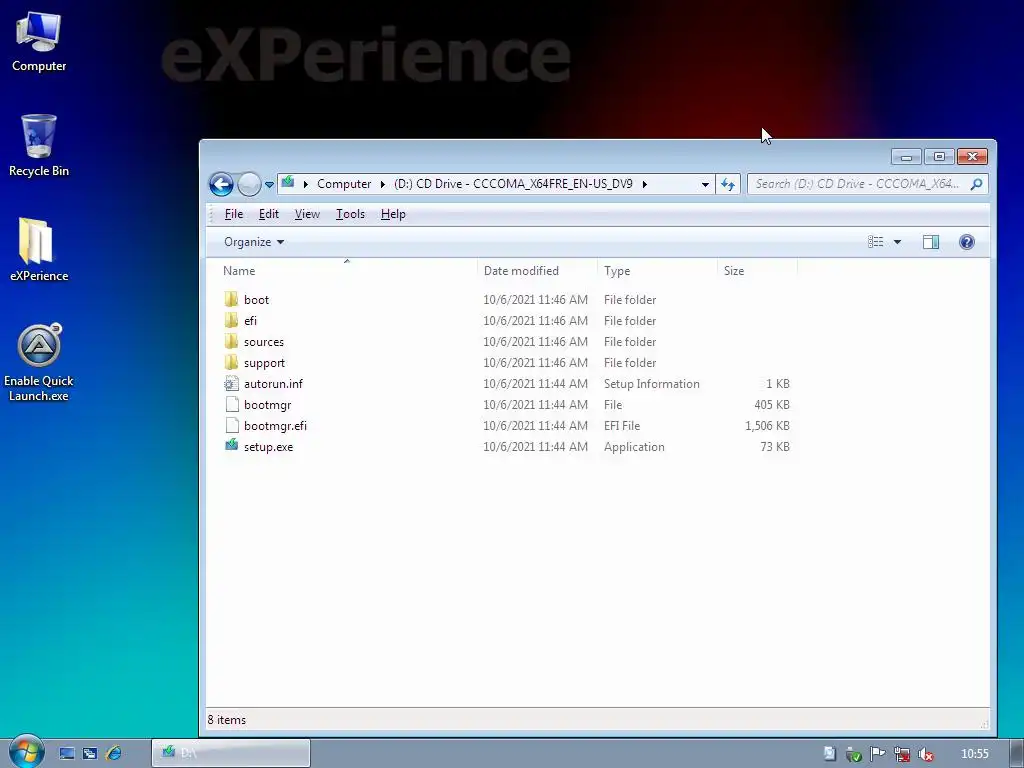Select the eXPerience desktop folder icon
Screen dimensions: 1024x768
(39, 249)
